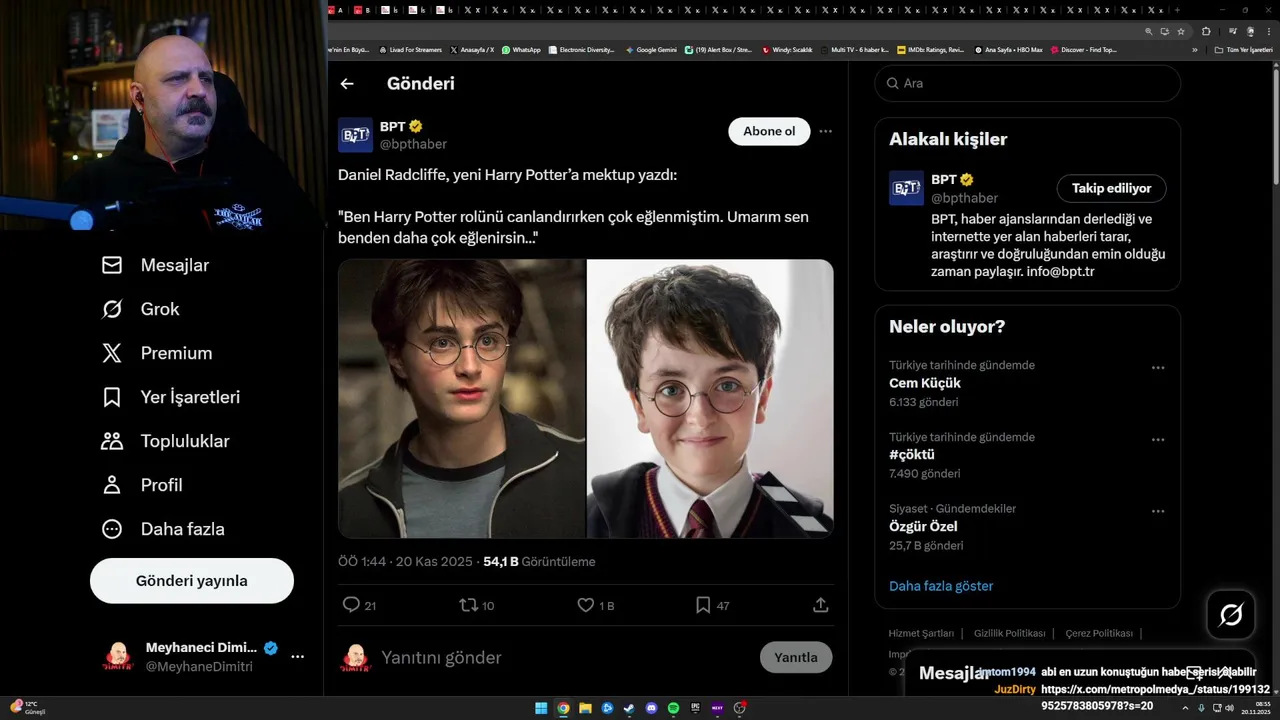Click the BPT avatar in the post header
The height and width of the screenshot is (720, 1280).
coord(355,135)
